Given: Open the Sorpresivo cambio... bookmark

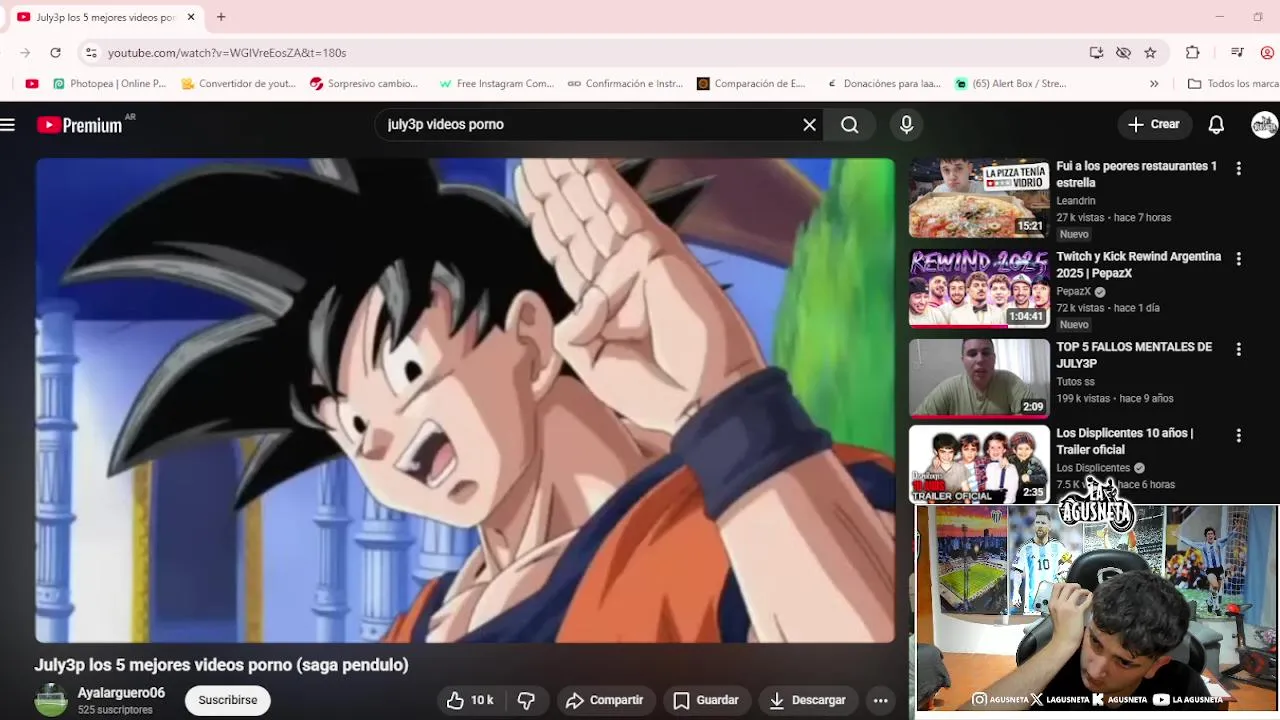Looking at the screenshot, I should click(x=364, y=84).
